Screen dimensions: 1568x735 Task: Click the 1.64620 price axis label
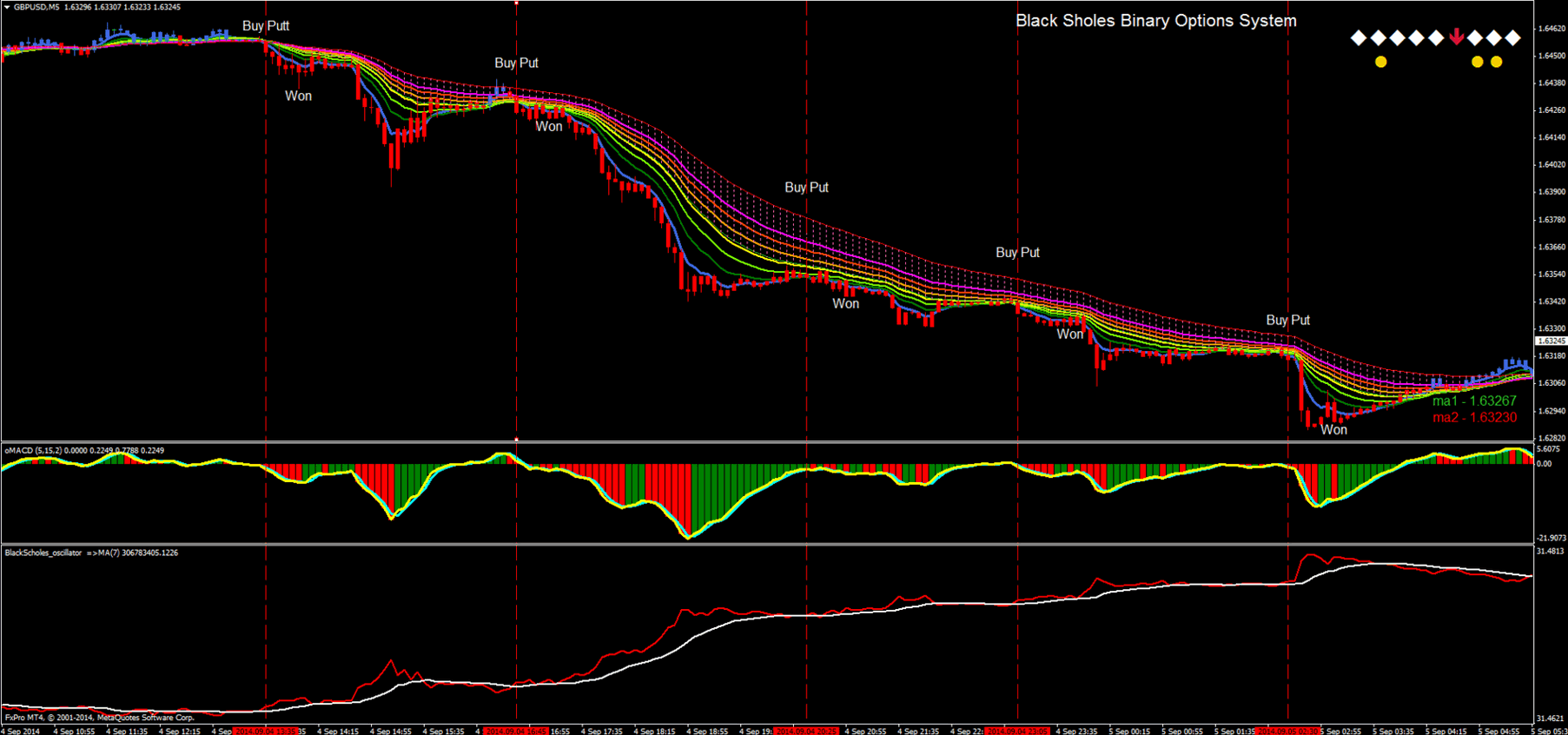(1551, 29)
